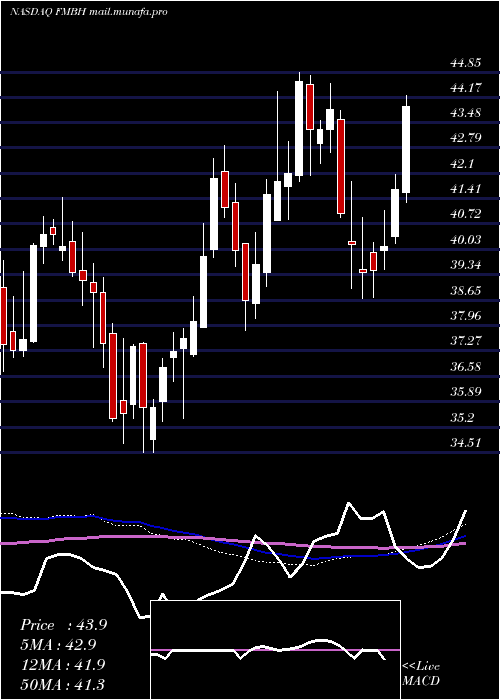Click the NASDAQ FMBH chart title text
500x700 pixels.
(x=88, y=12)
